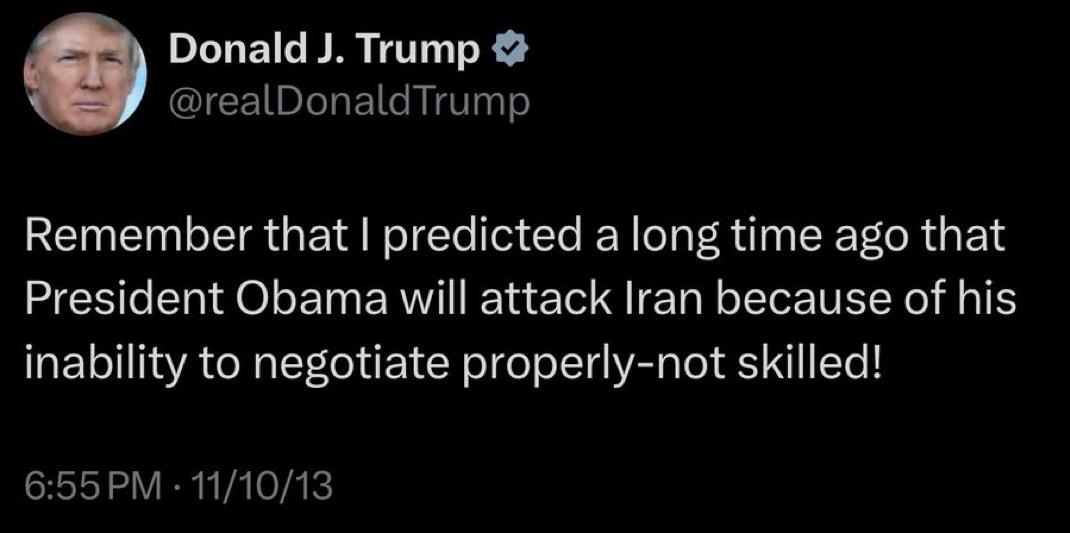Click the profile picture avatar
This screenshot has width=1070, height=533.
click(86, 74)
